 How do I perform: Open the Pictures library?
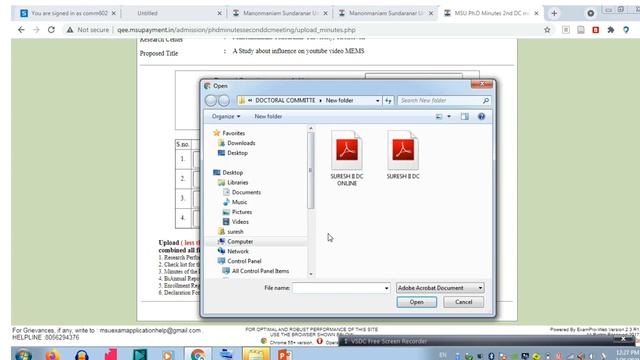tap(242, 212)
